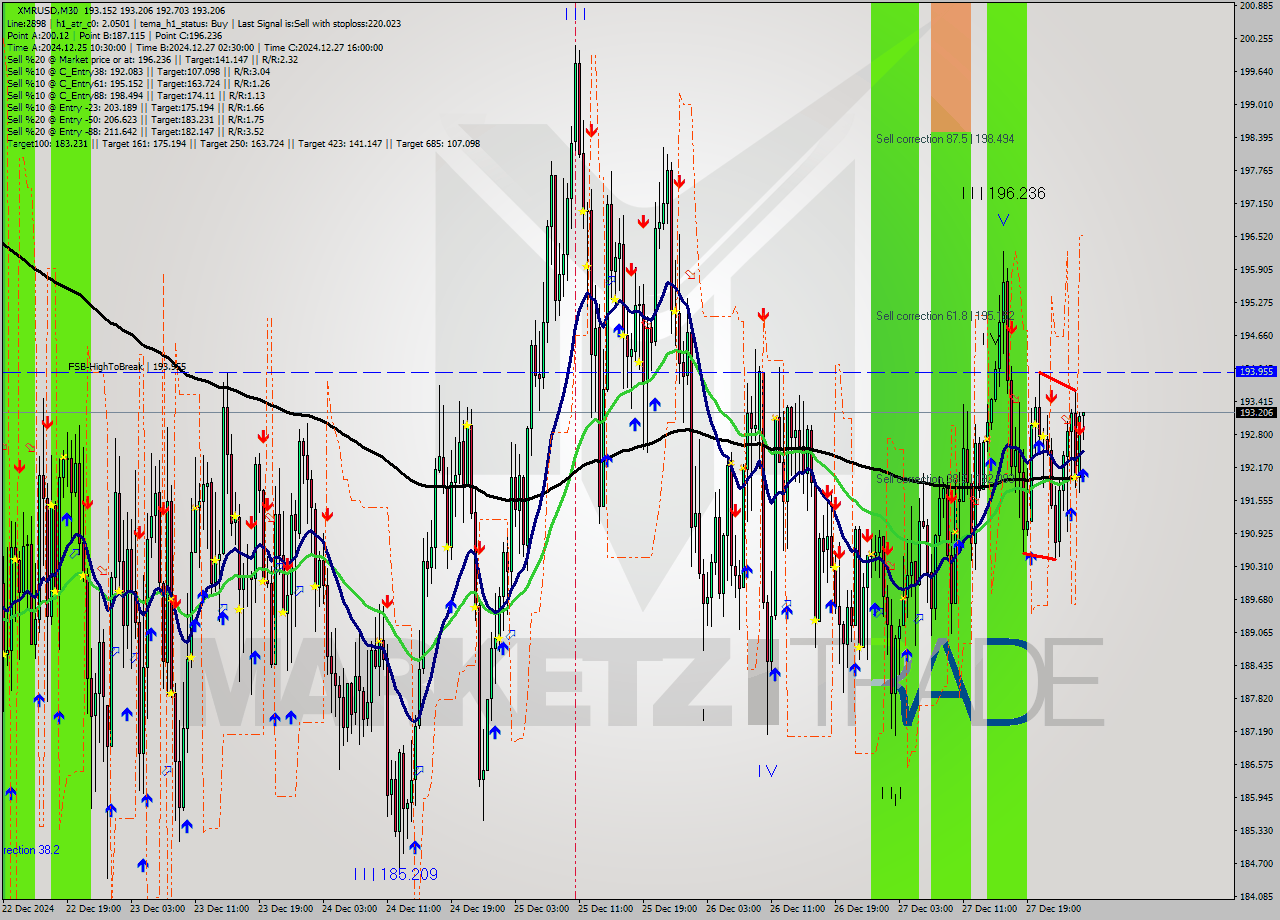Click the 184.085 price axis label
Viewport: 1280px width, 920px height.
(x=1256, y=897)
